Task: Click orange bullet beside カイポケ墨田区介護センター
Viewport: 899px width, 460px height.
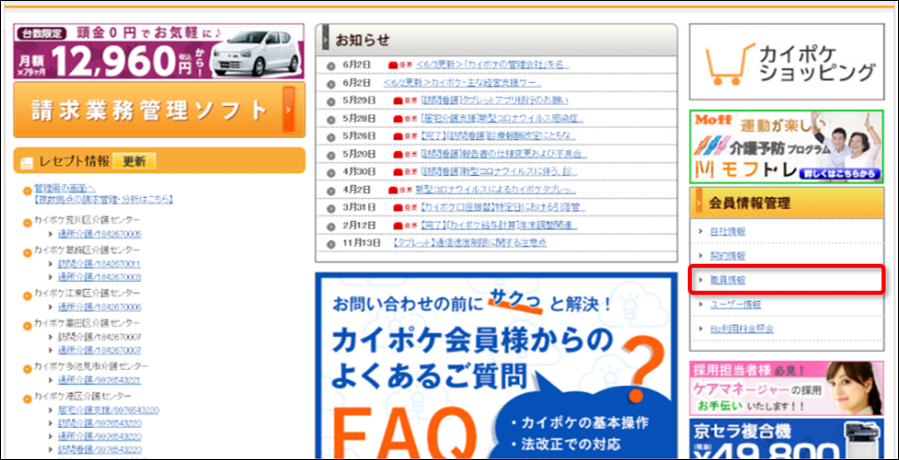Action: point(27,325)
